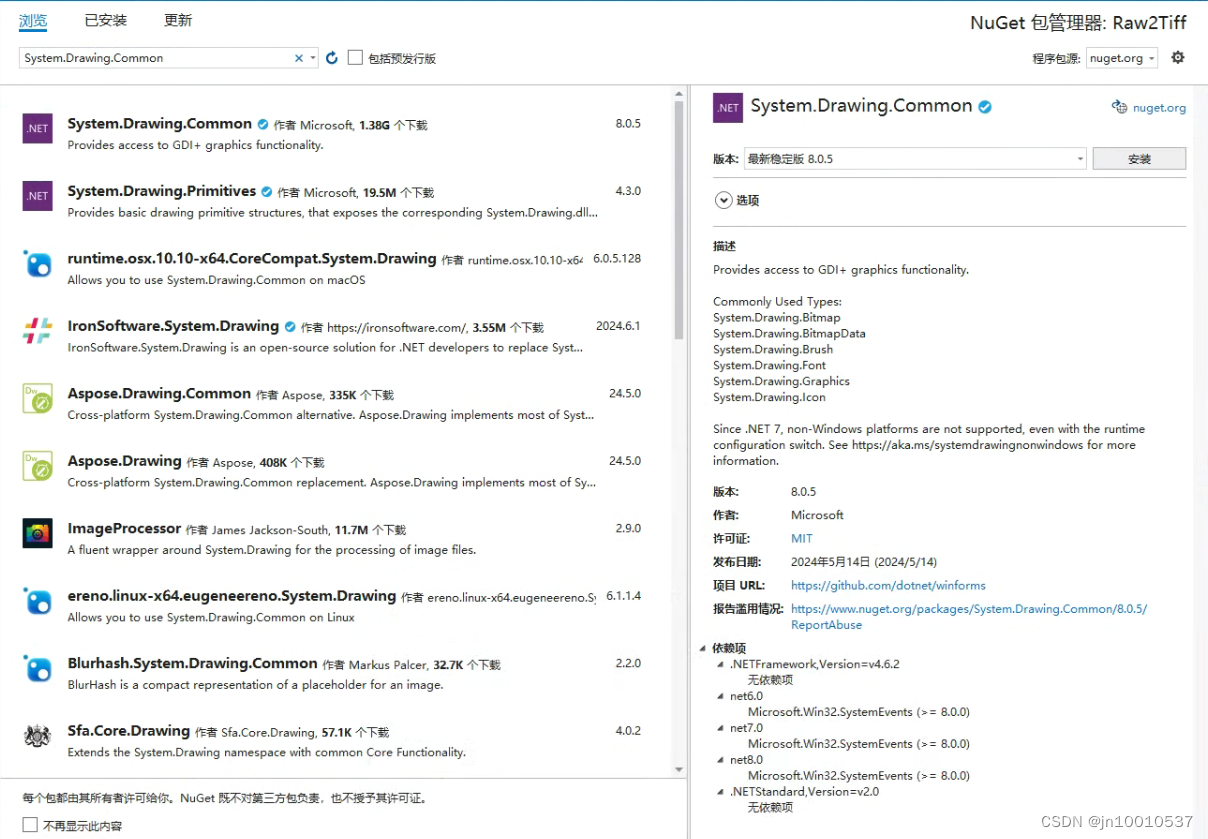This screenshot has height=839, width=1208.
Task: Click the Sfa.Core.Drawing crown icon
Action: click(x=36, y=735)
